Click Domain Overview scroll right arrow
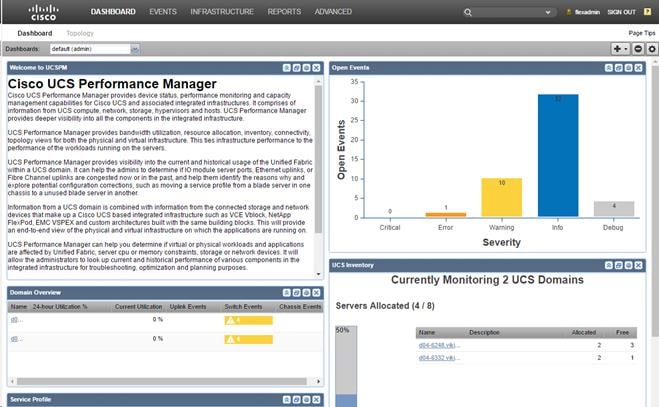 click(x=319, y=381)
